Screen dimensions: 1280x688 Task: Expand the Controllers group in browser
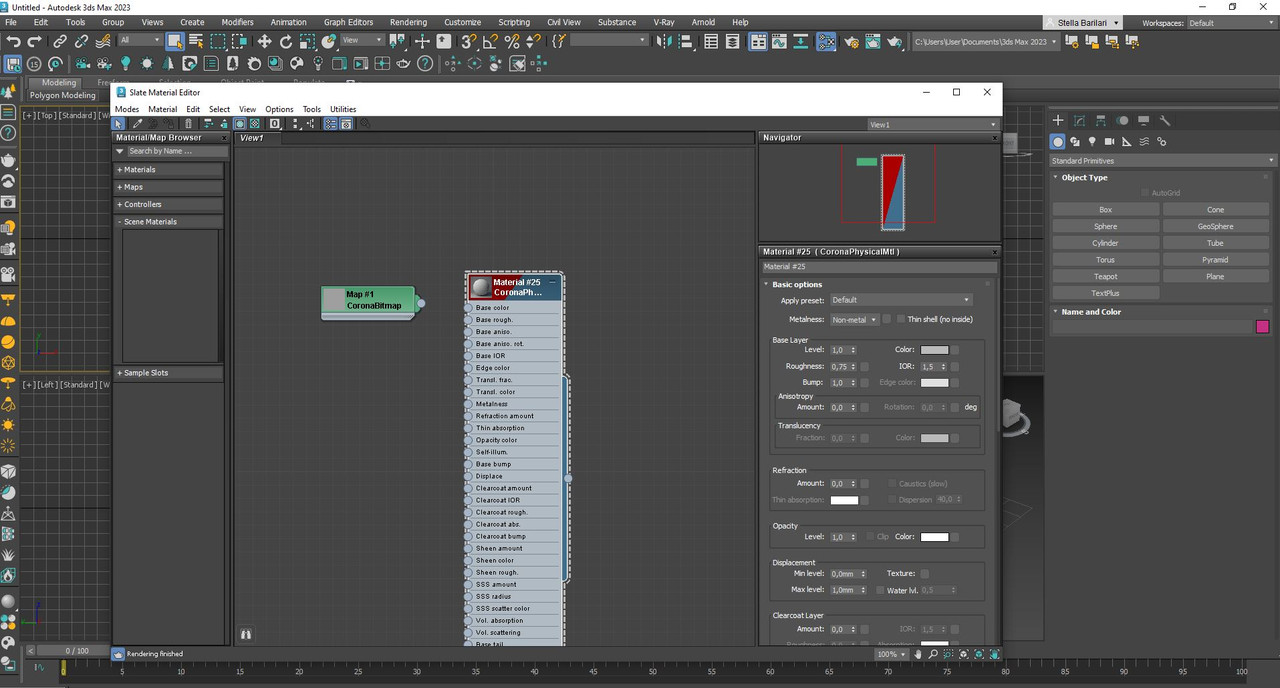tap(168, 204)
